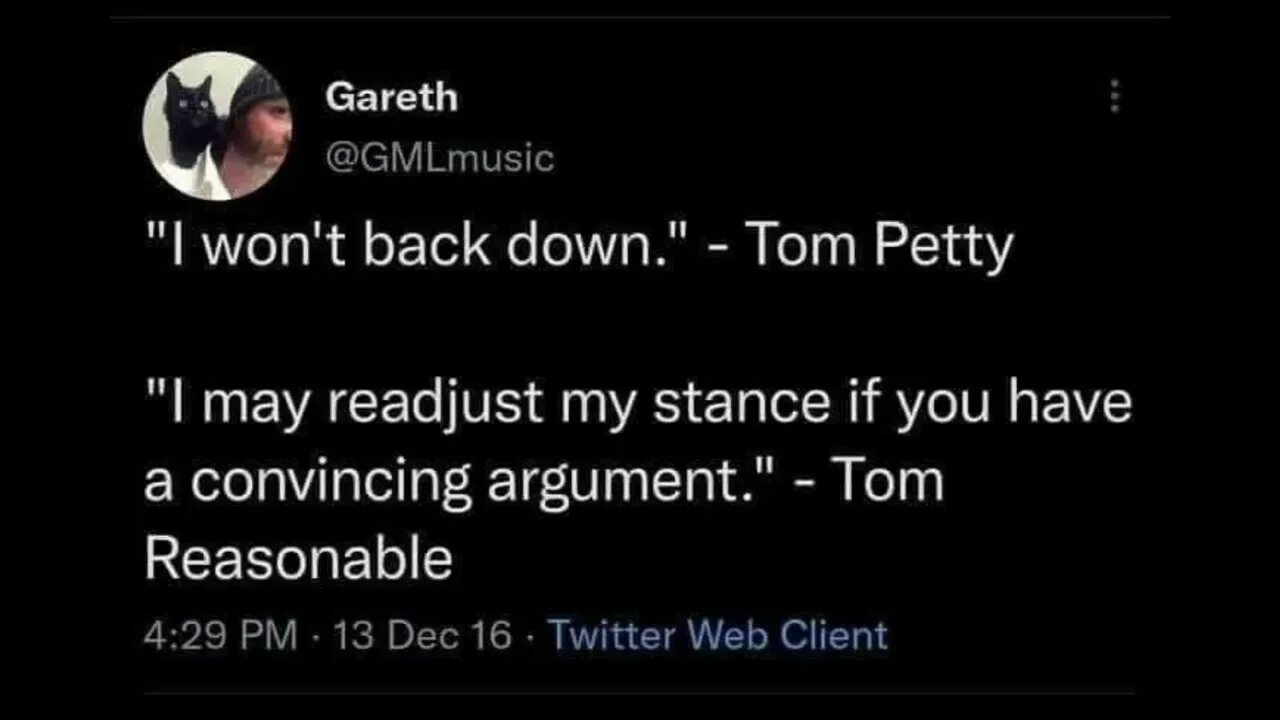
Task: Click Gareth's round profile avatar
Action: (217, 125)
